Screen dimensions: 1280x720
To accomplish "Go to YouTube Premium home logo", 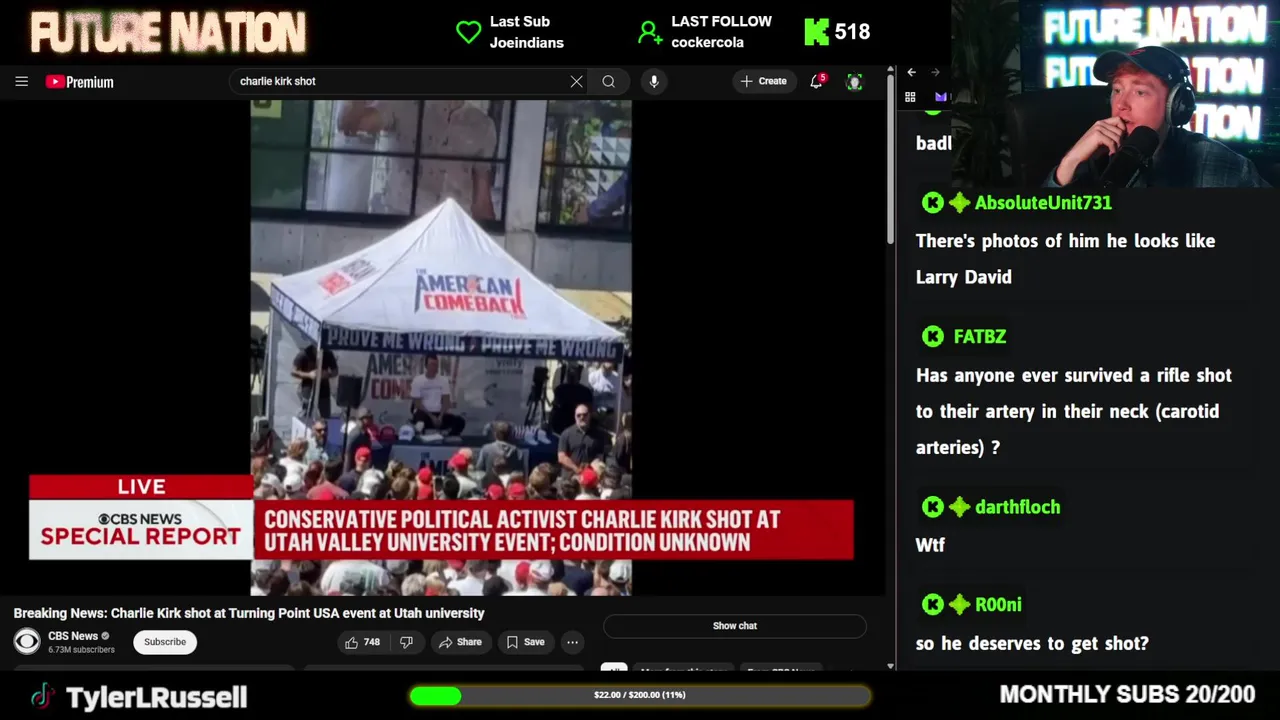I will click(x=80, y=82).
